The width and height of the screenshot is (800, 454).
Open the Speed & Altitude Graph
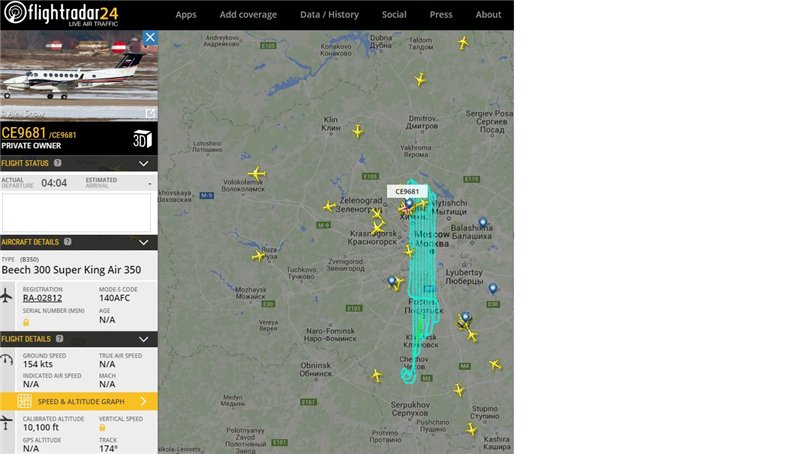point(79,401)
